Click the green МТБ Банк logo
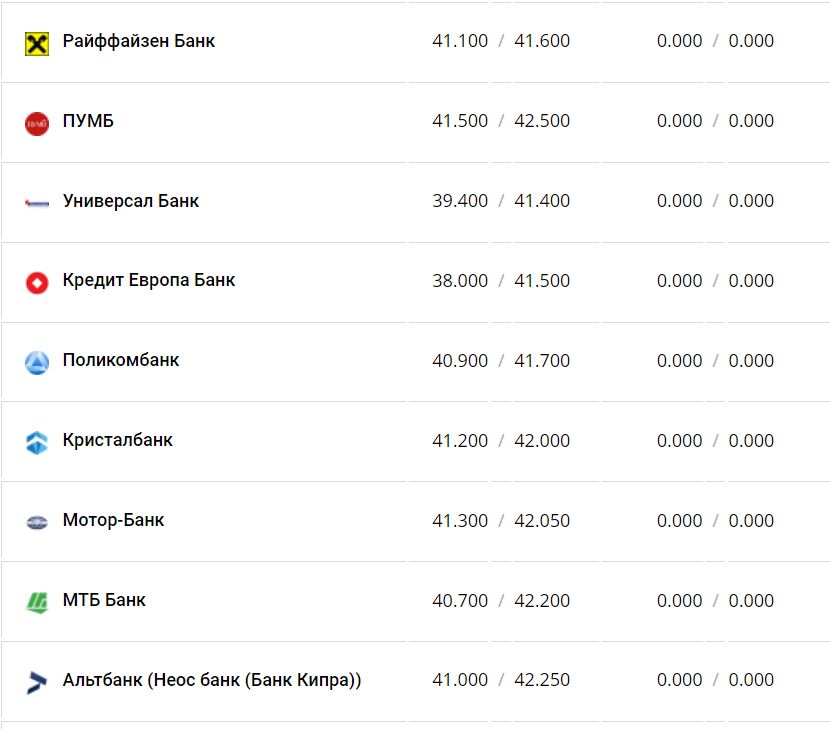This screenshot has height=729, width=830. pos(37,602)
